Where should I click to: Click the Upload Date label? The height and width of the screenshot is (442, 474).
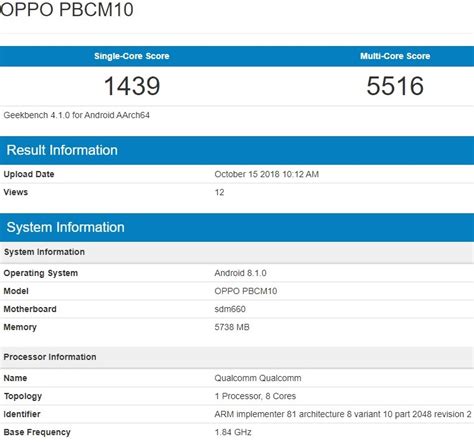click(29, 174)
